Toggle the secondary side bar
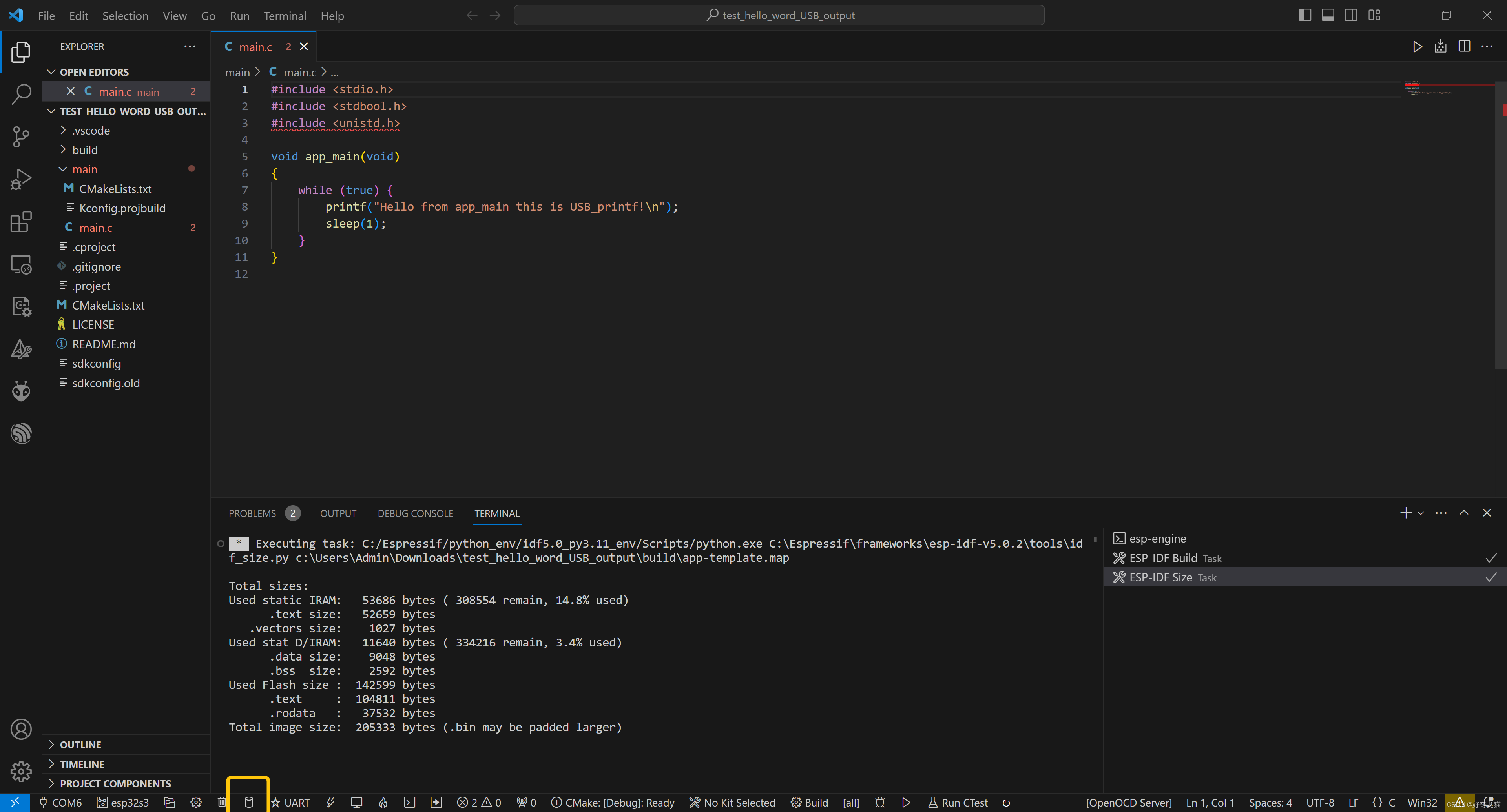 click(1351, 15)
